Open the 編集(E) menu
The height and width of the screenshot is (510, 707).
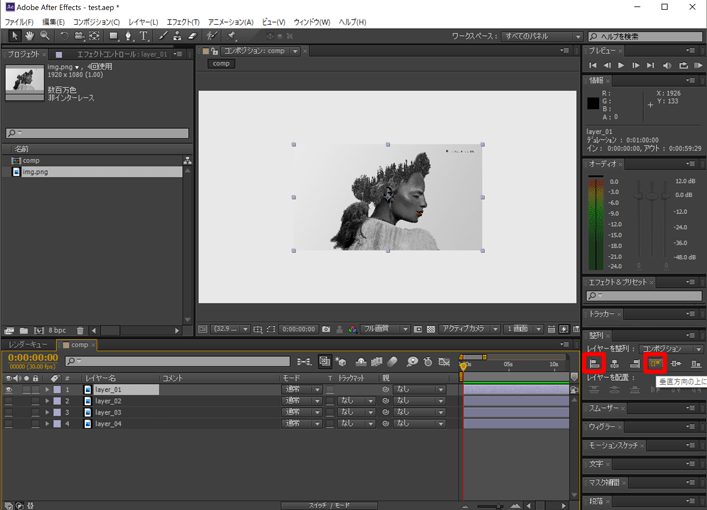click(x=53, y=22)
